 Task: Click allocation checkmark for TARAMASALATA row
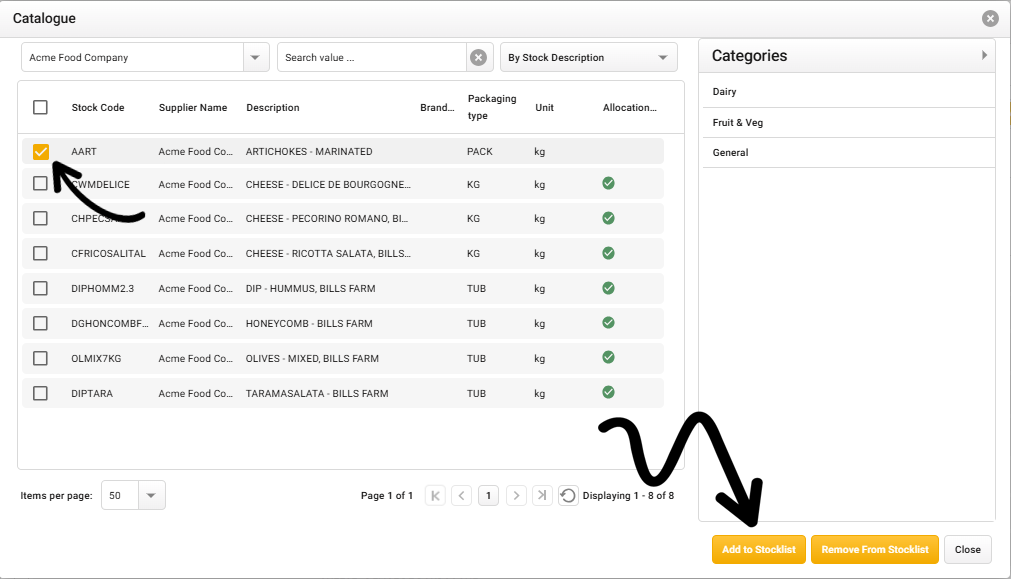[608, 393]
